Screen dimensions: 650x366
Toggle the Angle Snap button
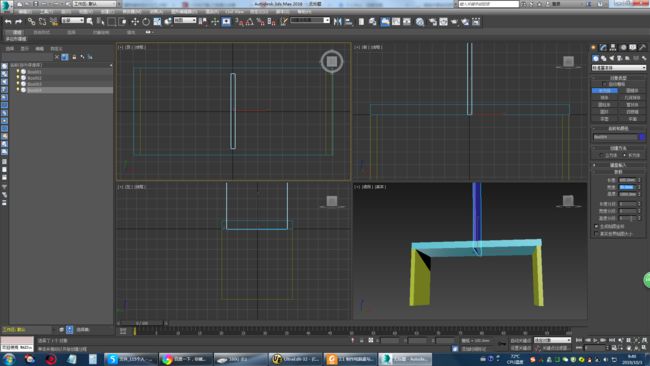(250, 22)
